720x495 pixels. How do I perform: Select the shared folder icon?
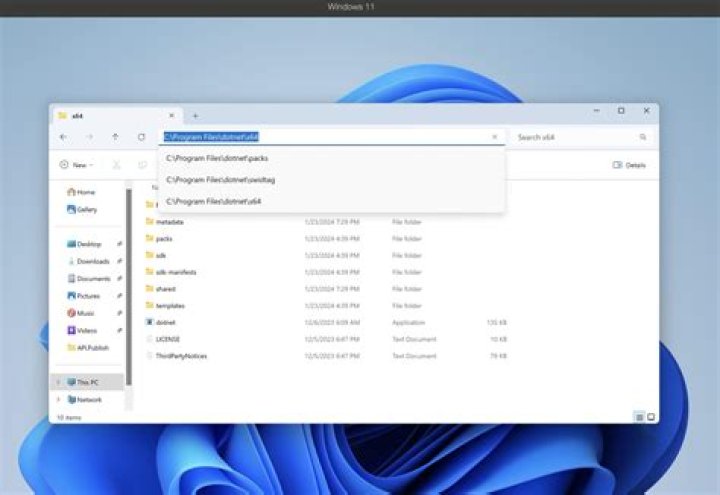coord(150,288)
